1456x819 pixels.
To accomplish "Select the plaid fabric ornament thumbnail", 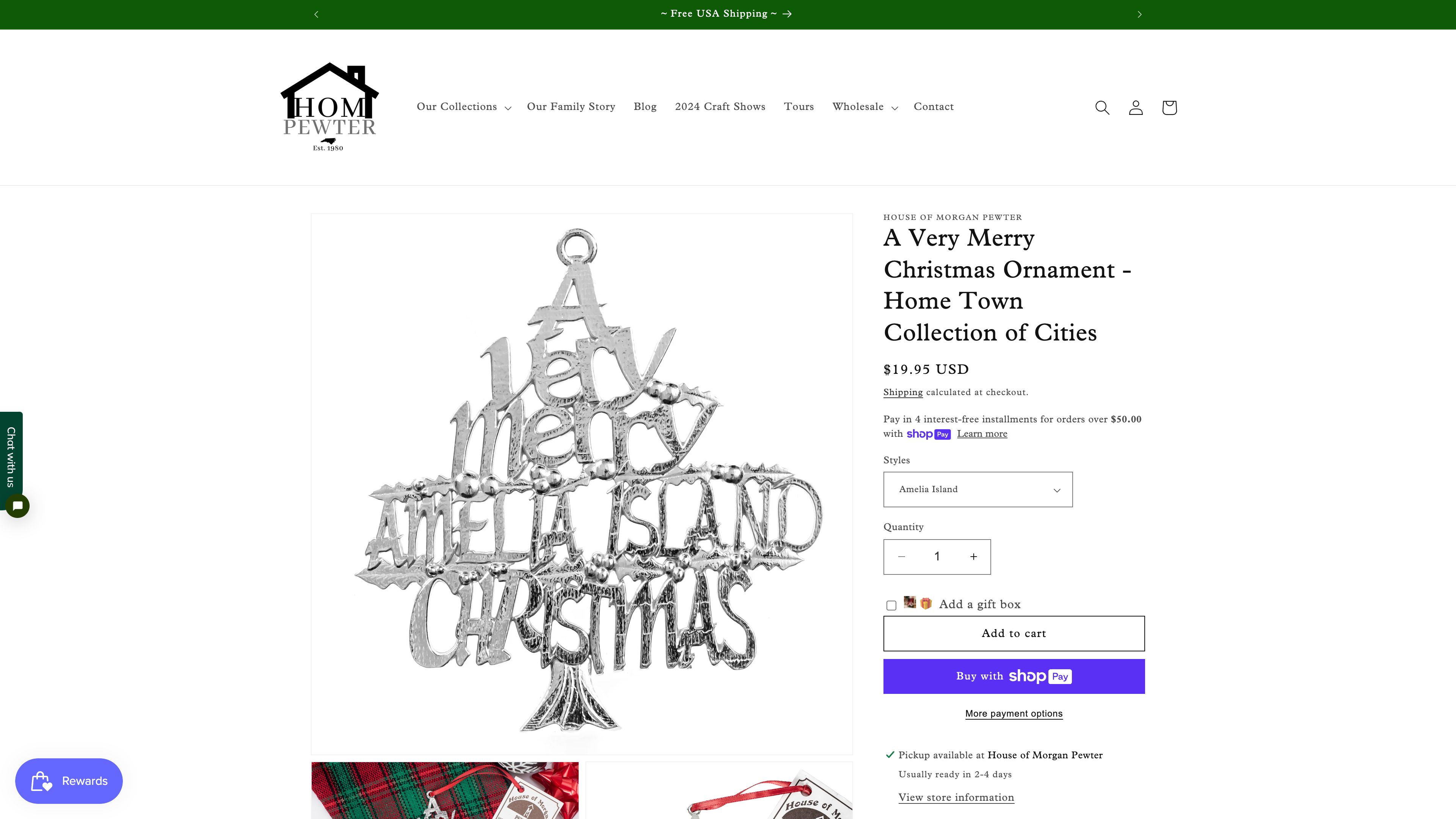I will click(x=445, y=790).
